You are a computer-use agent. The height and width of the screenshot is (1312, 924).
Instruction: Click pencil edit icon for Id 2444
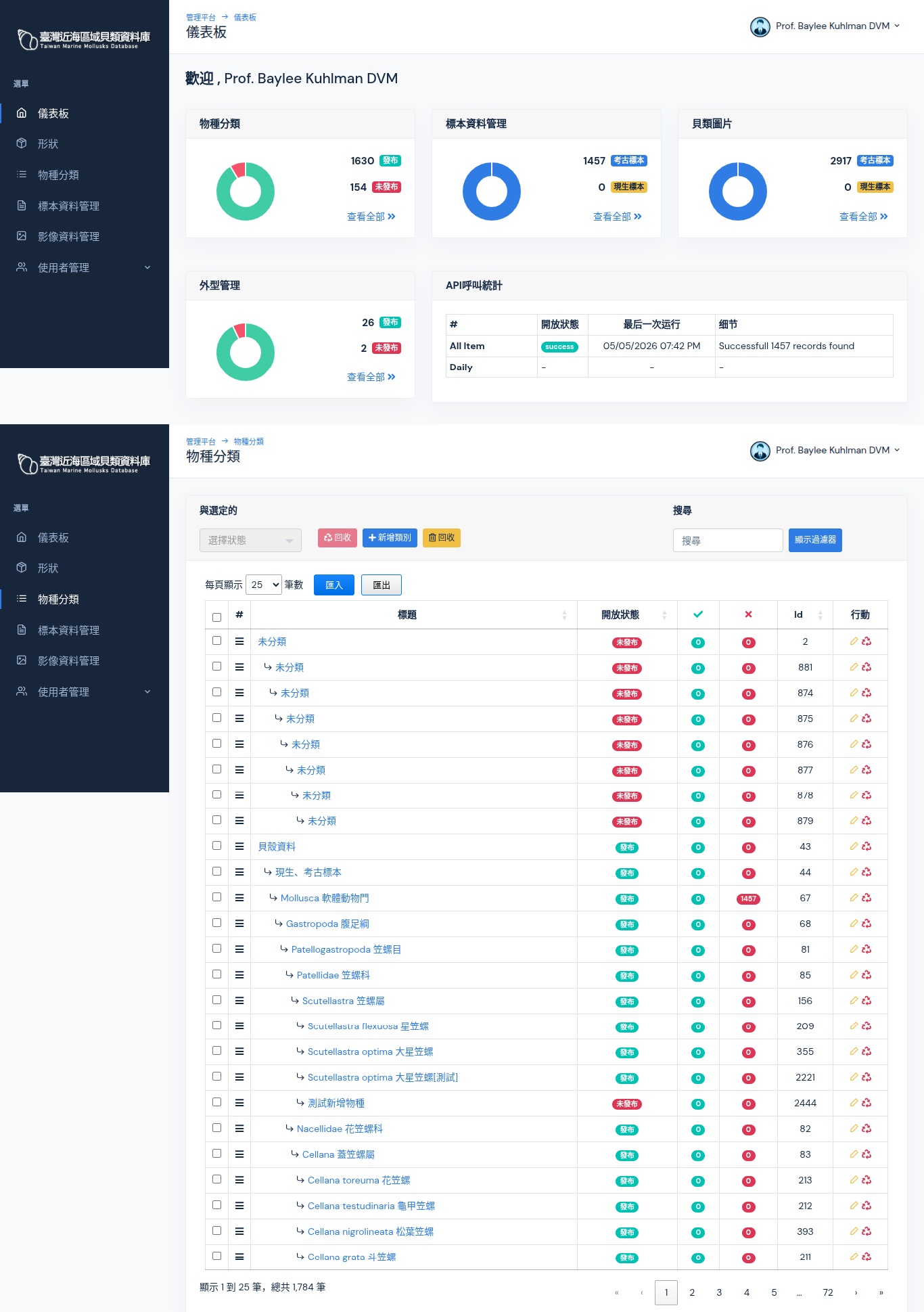click(854, 1103)
